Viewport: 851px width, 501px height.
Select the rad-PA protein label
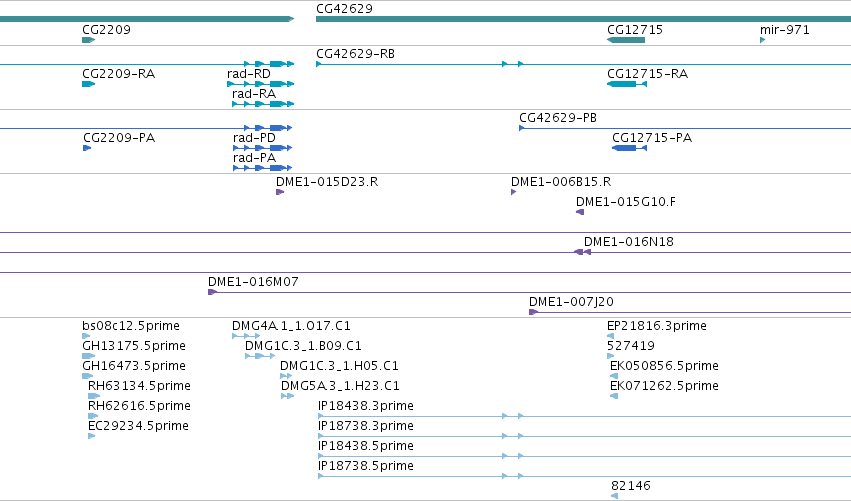coord(254,158)
